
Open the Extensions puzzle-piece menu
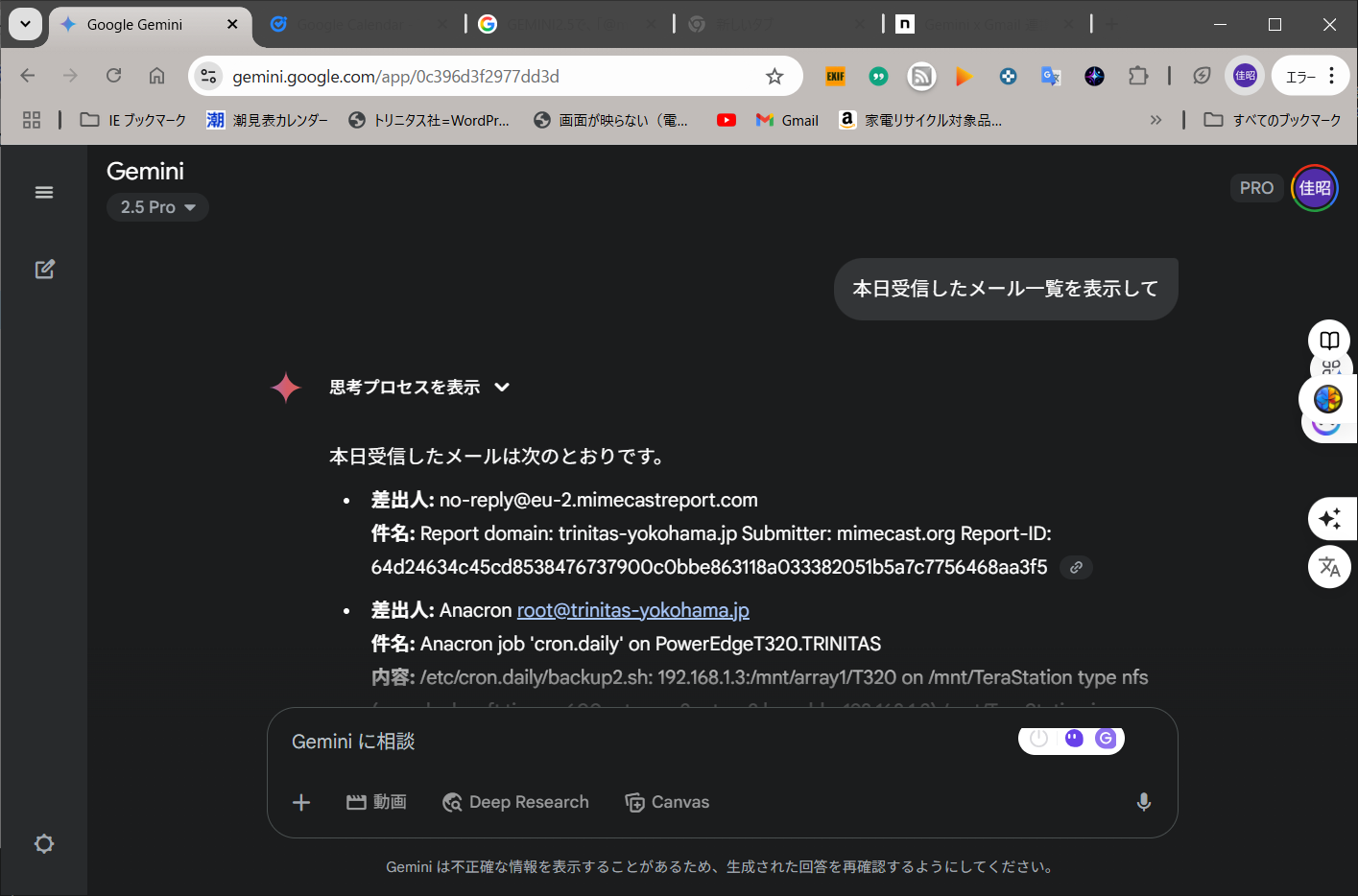[x=1138, y=76]
